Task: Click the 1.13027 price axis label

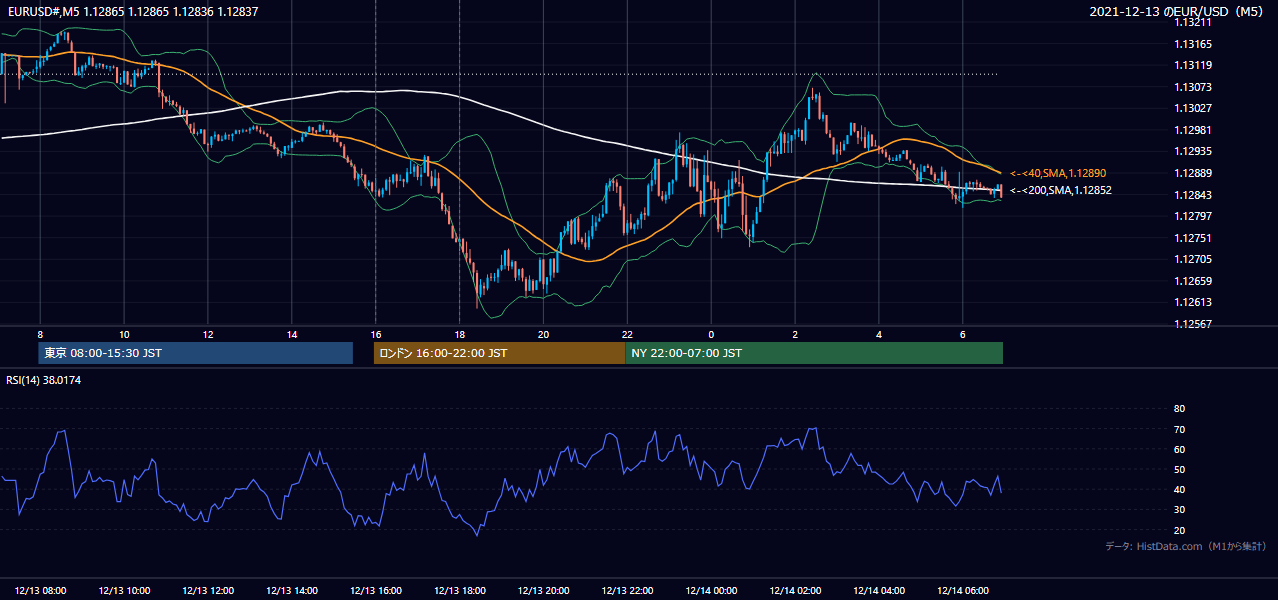Action: 1193,108
